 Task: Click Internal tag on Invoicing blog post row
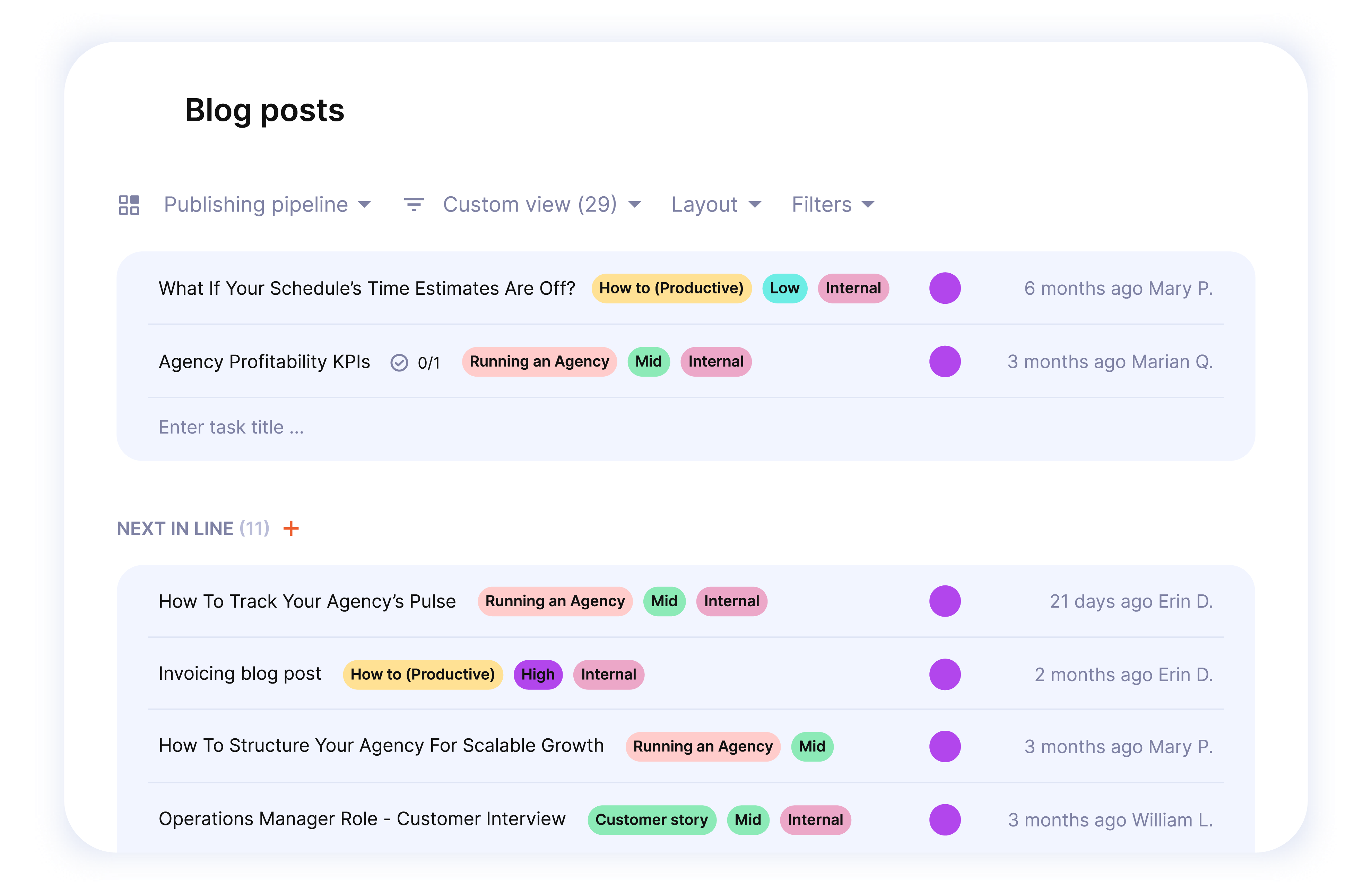(609, 675)
